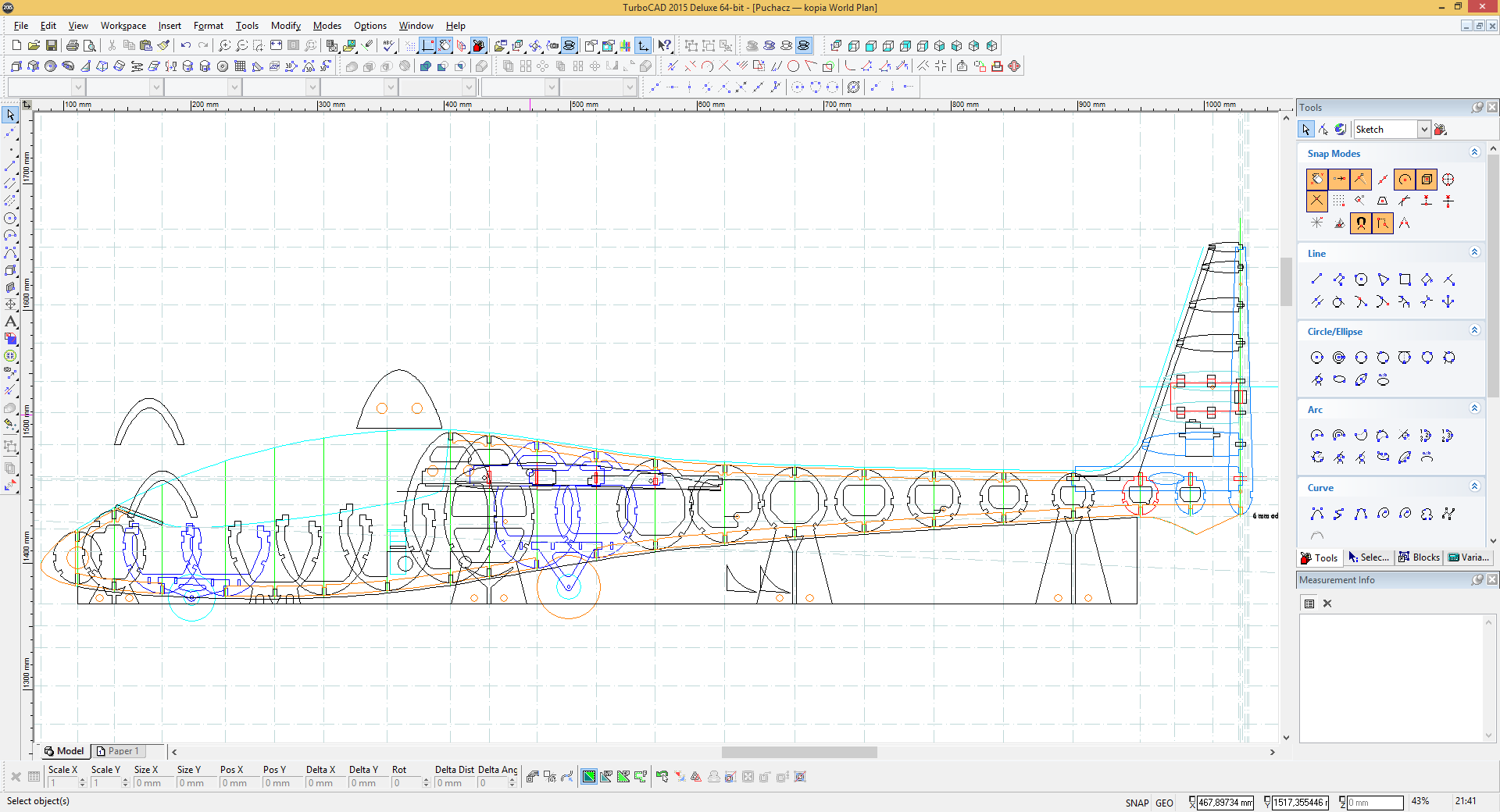This screenshot has height=812, width=1500.
Task: Toggle SNAP in the status bar
Action: pyautogui.click(x=1137, y=803)
